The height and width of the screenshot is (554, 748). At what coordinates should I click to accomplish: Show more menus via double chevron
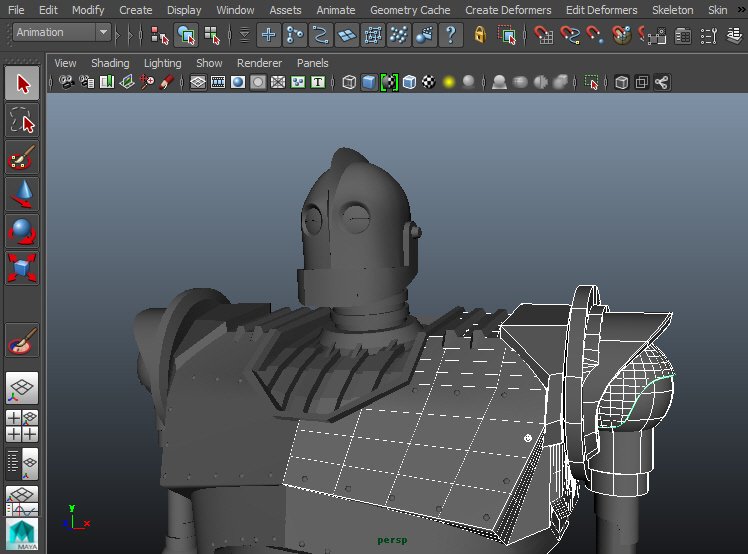pos(741,10)
